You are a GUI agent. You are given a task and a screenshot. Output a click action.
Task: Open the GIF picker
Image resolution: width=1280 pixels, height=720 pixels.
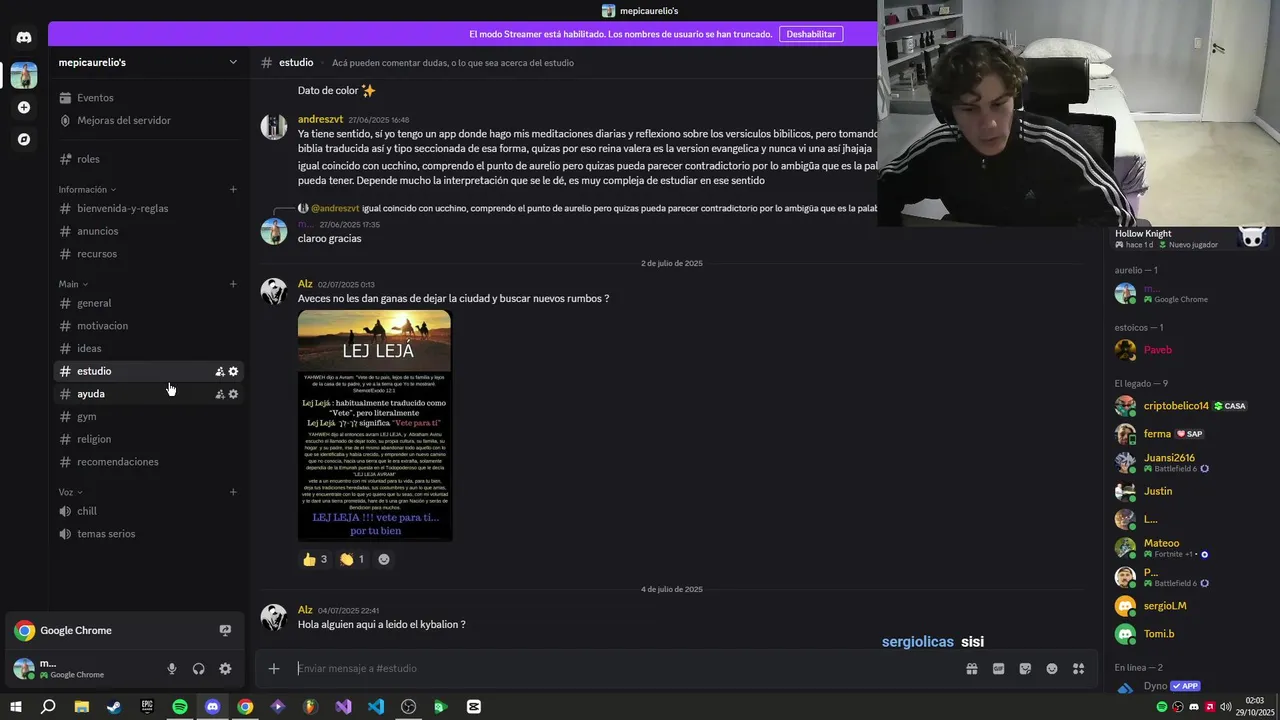click(x=998, y=668)
